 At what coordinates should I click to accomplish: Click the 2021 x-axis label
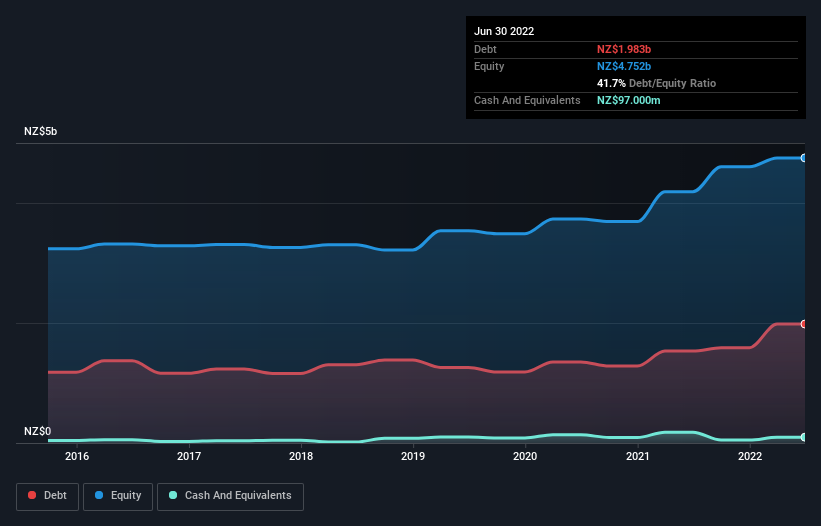[x=638, y=456]
